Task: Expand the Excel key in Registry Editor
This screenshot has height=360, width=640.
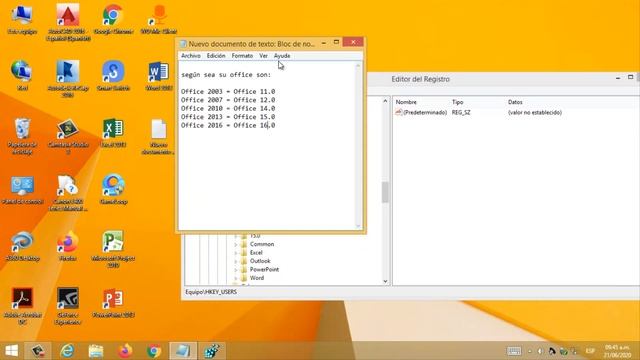Action: 236,253
